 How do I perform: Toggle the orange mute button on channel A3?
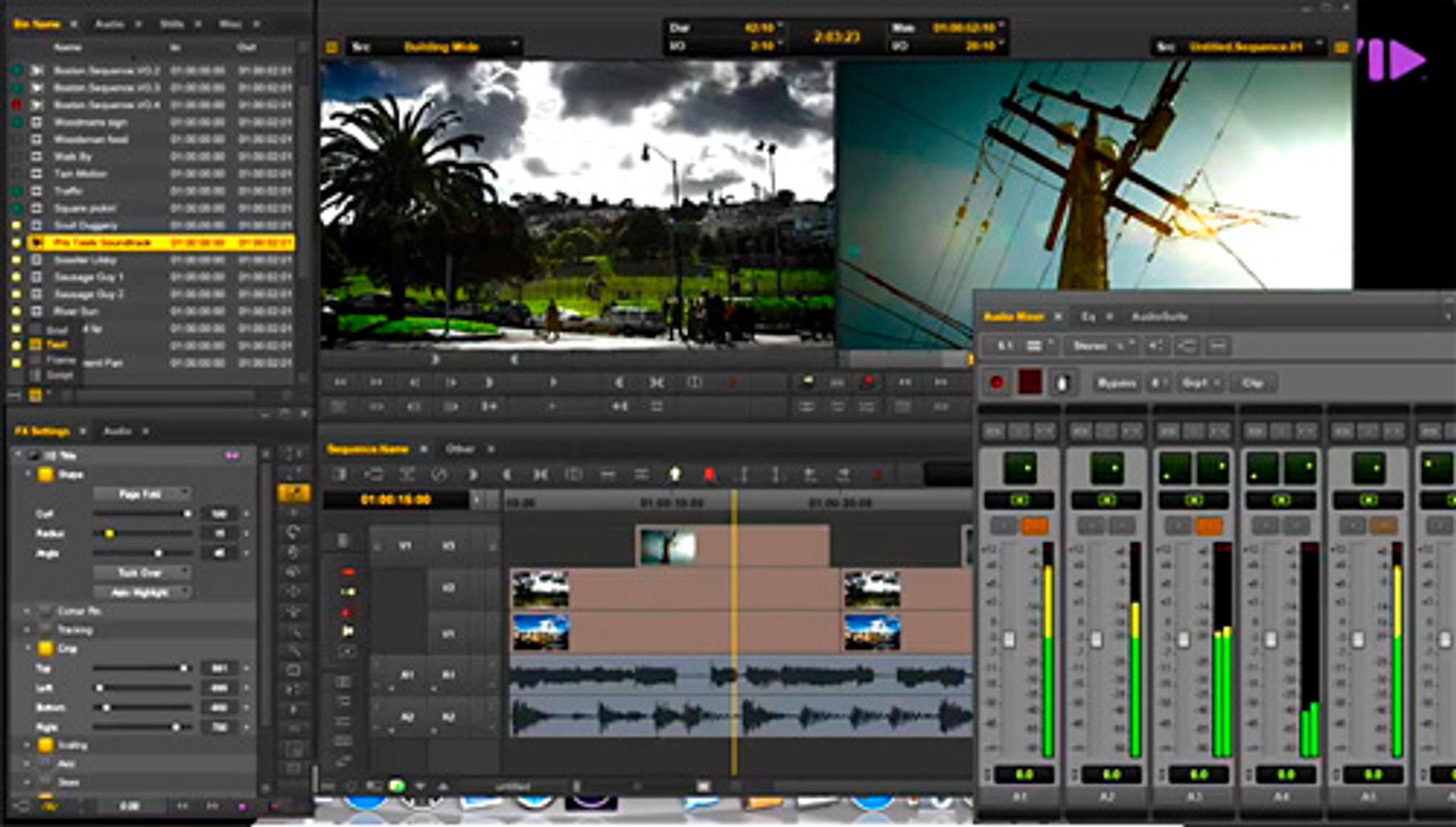(x=1209, y=526)
